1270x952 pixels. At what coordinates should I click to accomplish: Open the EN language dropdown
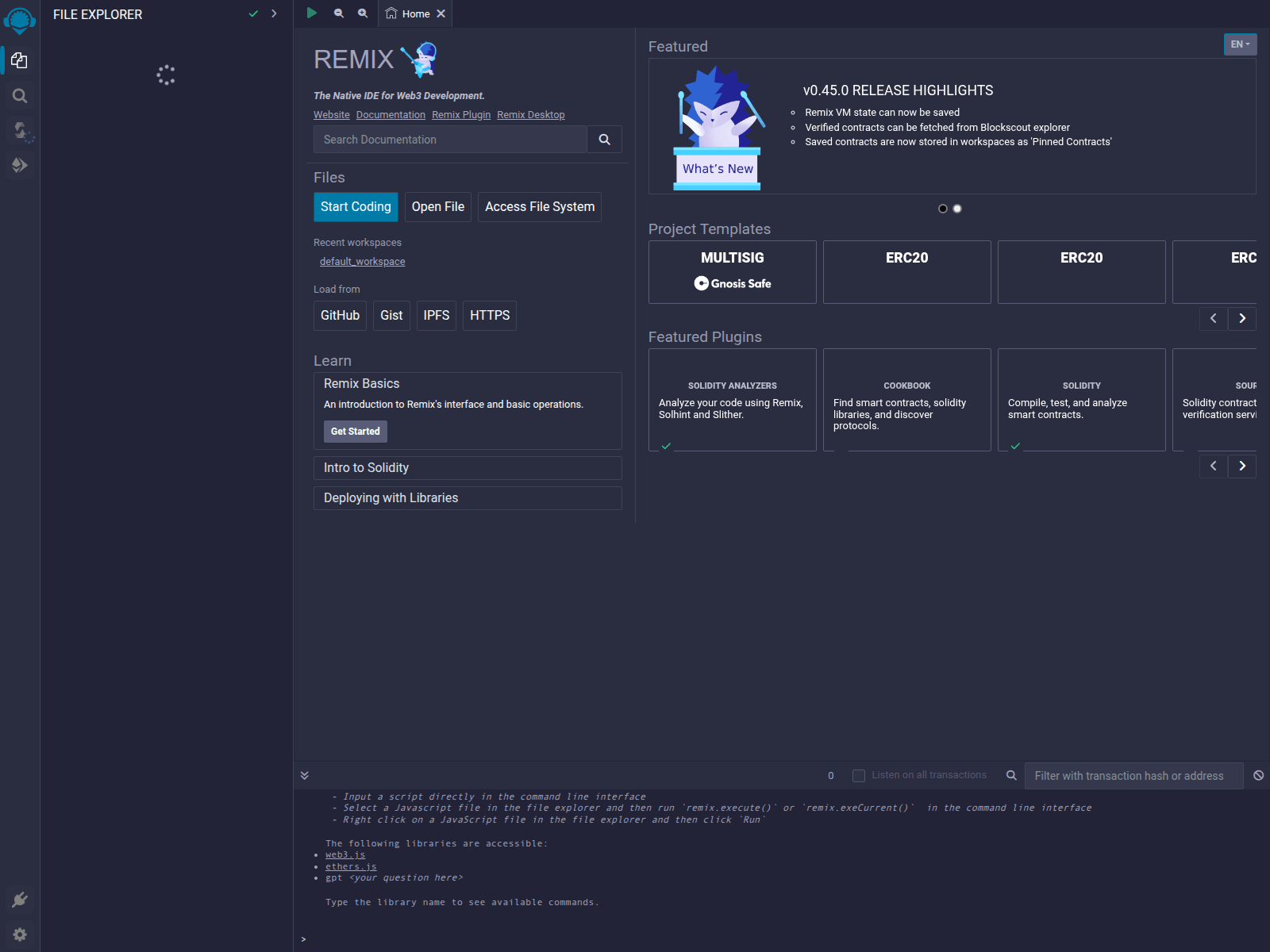[x=1240, y=44]
